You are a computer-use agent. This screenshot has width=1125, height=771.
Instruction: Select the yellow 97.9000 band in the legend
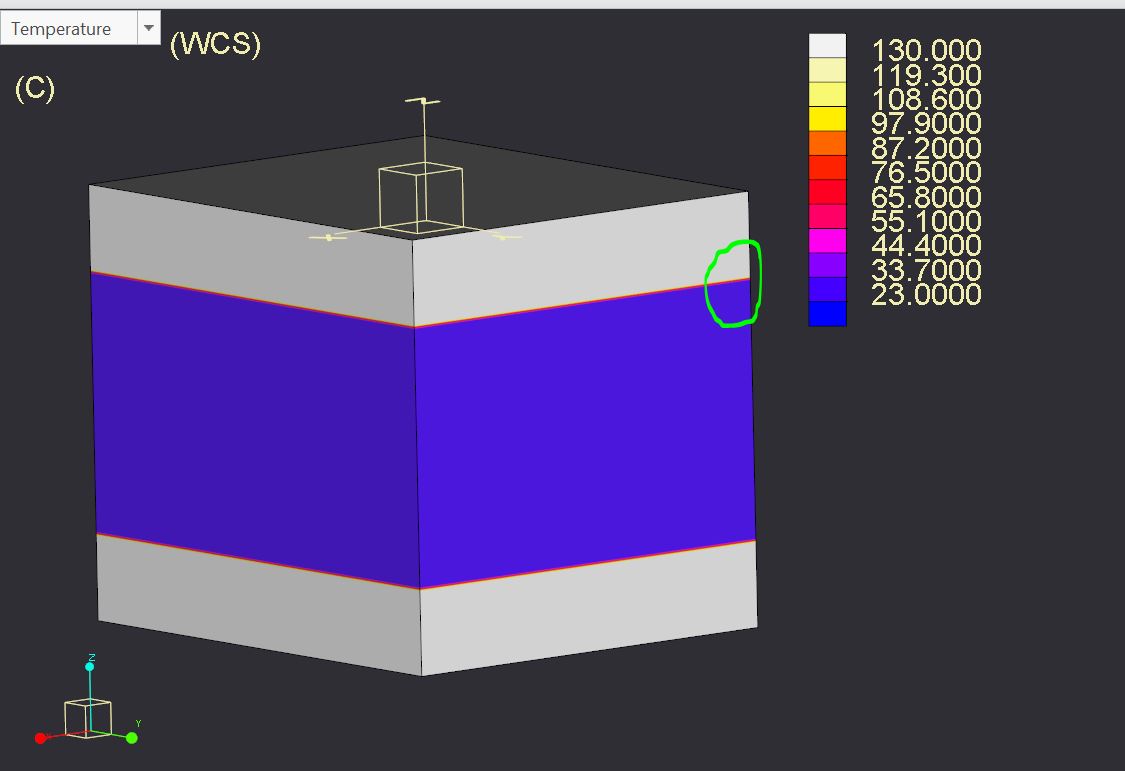(x=827, y=119)
